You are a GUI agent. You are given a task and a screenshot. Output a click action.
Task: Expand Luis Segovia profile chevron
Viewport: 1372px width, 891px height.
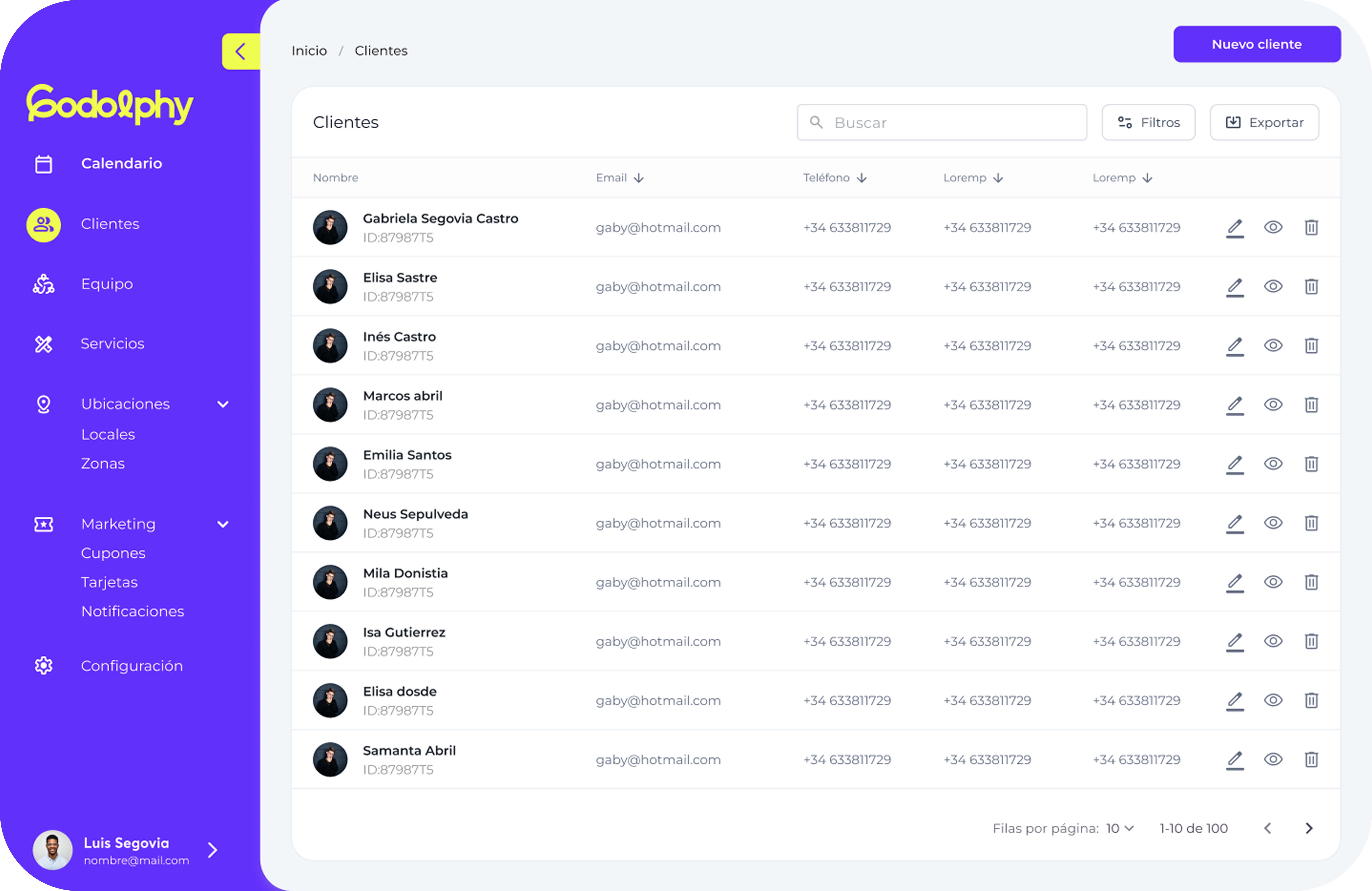[213, 850]
